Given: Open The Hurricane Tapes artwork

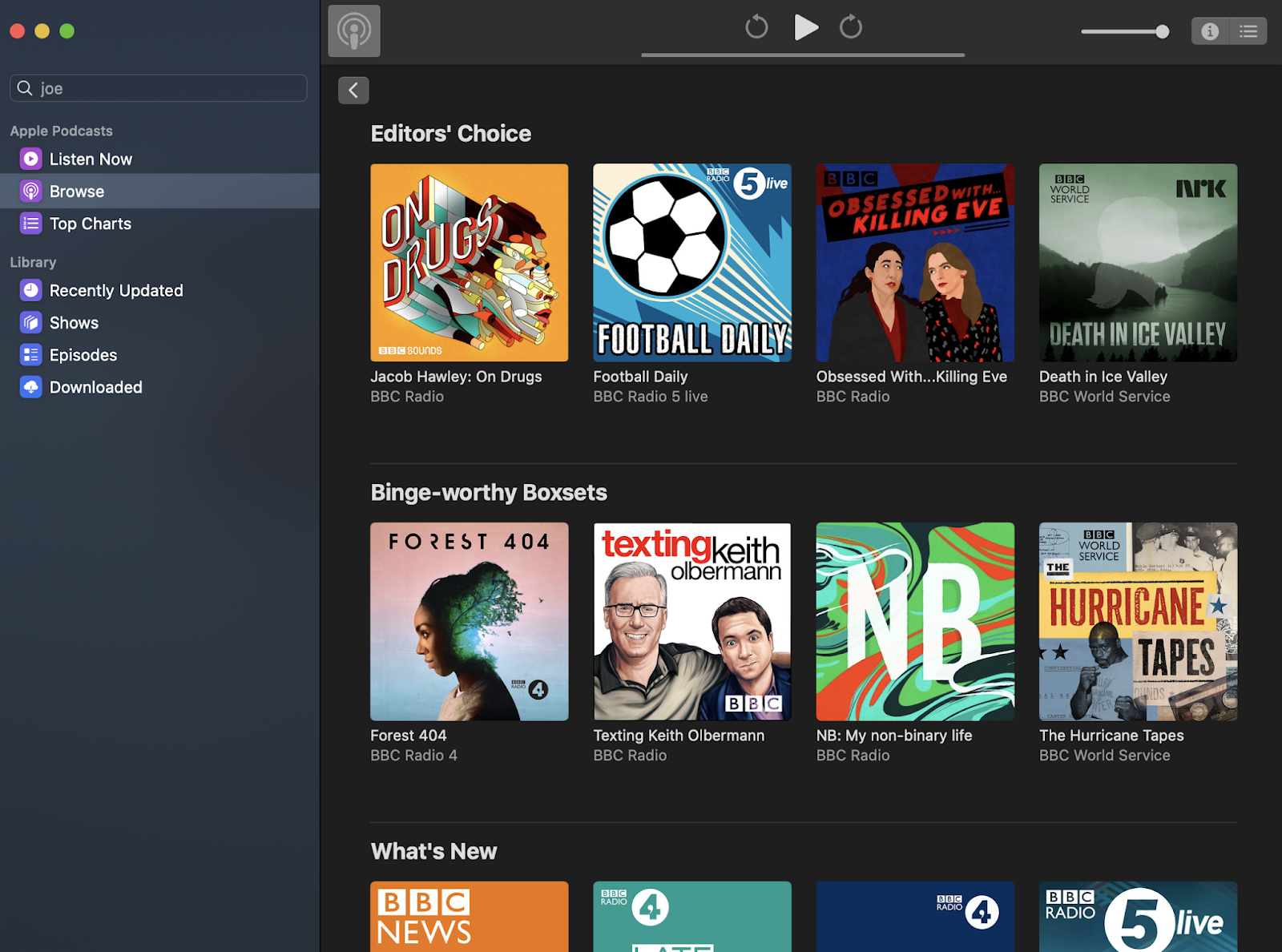Looking at the screenshot, I should coord(1138,622).
